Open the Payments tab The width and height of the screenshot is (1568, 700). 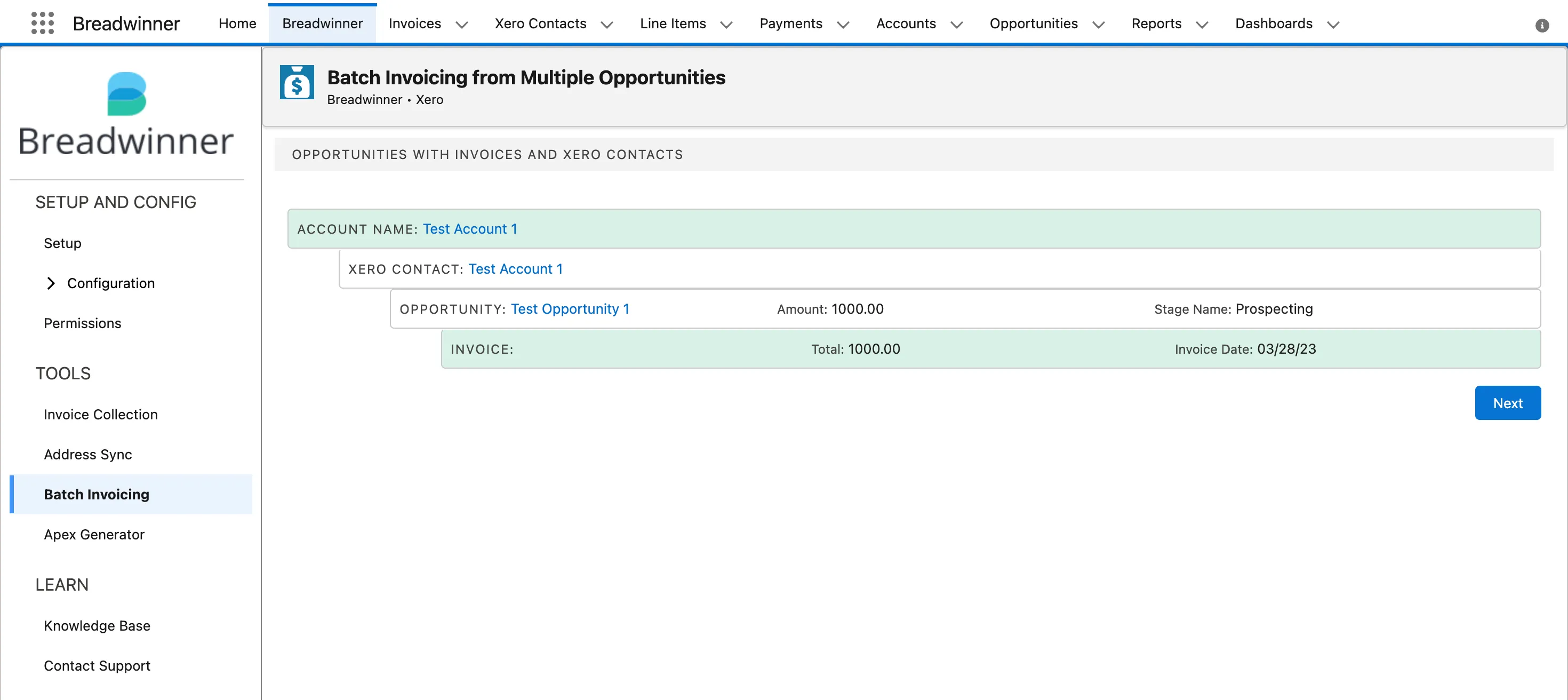pos(791,23)
